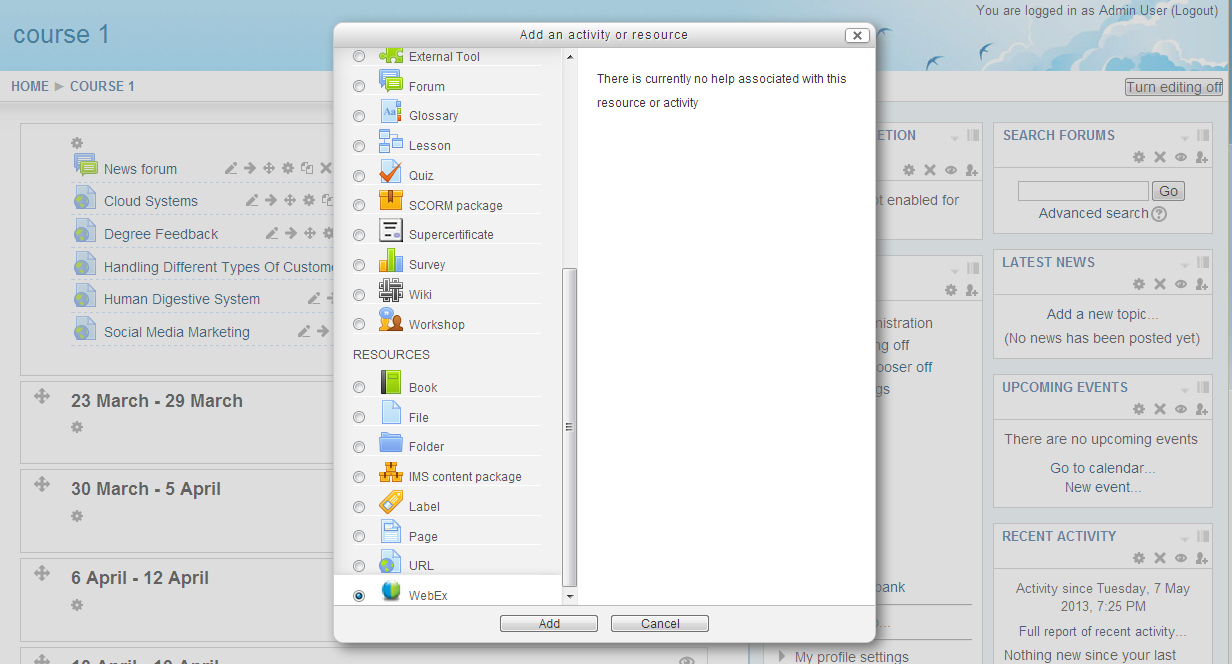Click the Label tag icon
1232x664 pixels.
[391, 502]
